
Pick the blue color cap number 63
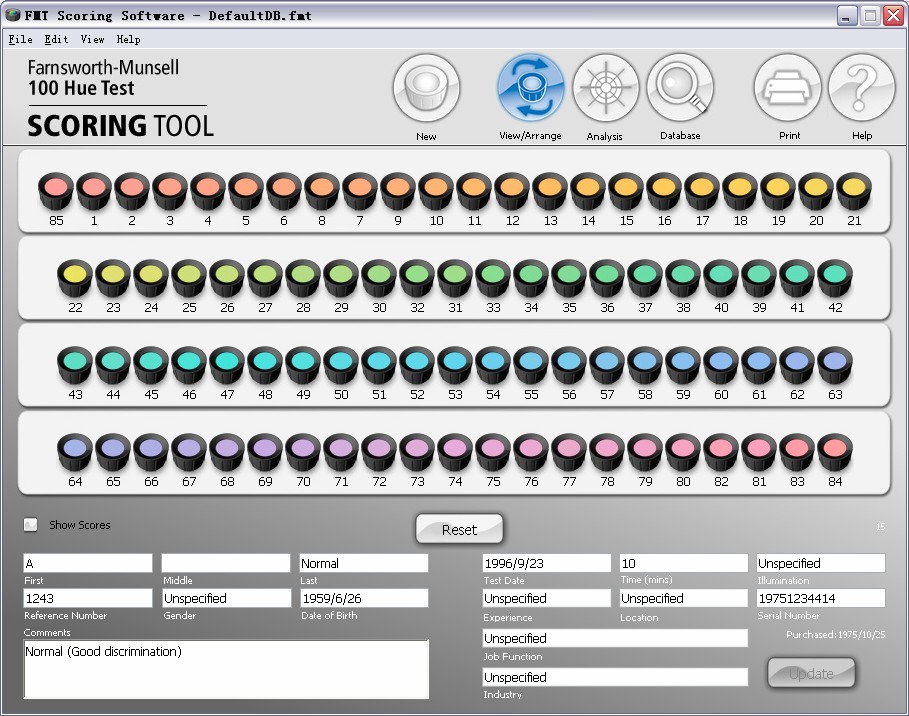pyautogui.click(x=835, y=363)
